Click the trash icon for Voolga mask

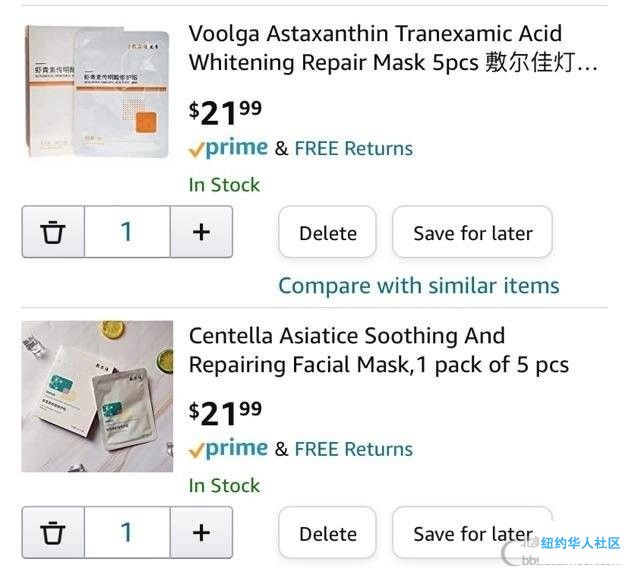53,232
